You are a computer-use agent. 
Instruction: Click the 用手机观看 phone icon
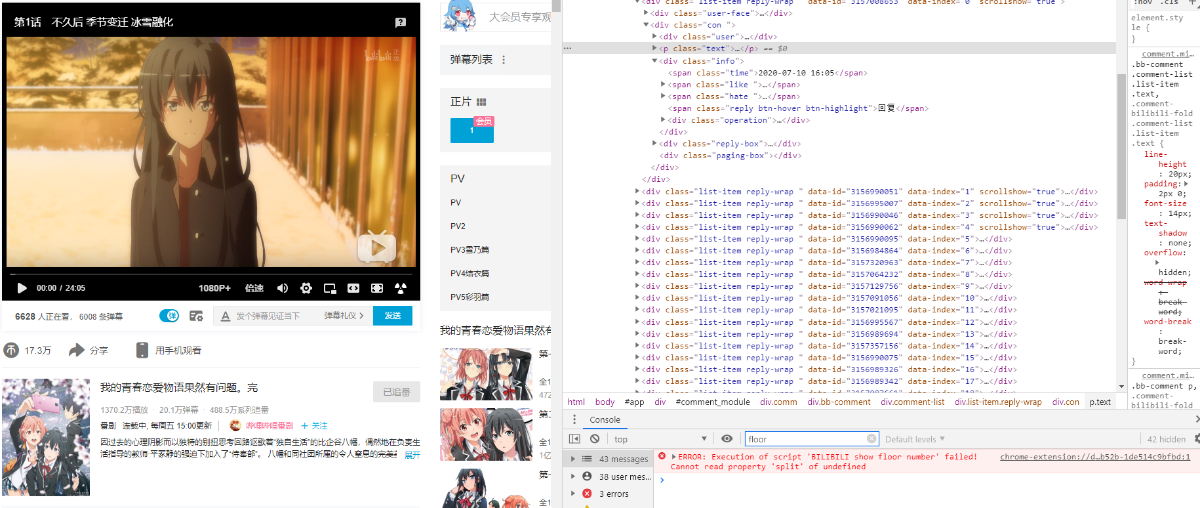142,351
